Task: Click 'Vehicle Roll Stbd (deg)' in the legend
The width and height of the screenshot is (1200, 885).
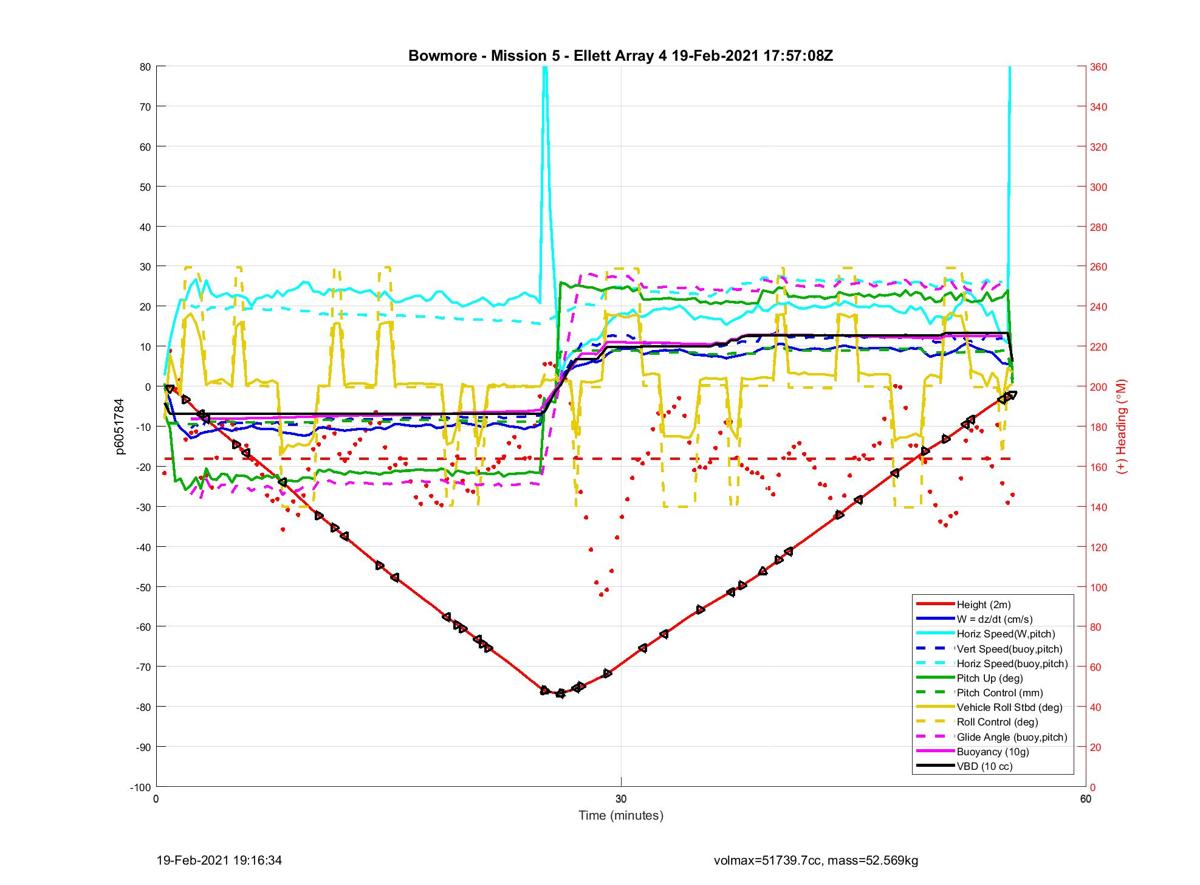Action: [1010, 708]
